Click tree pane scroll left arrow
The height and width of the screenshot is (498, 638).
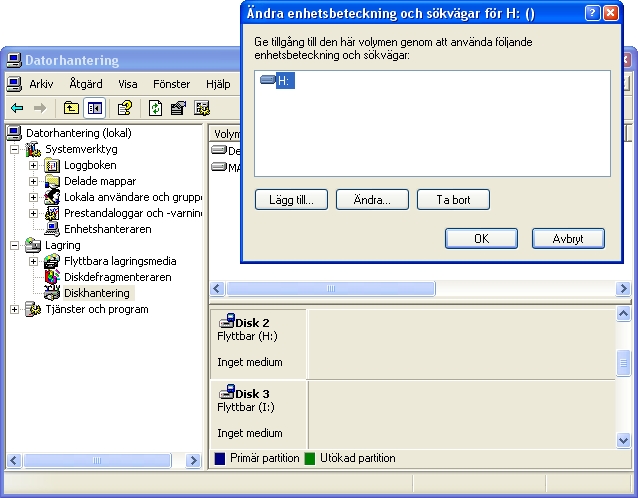13,461
